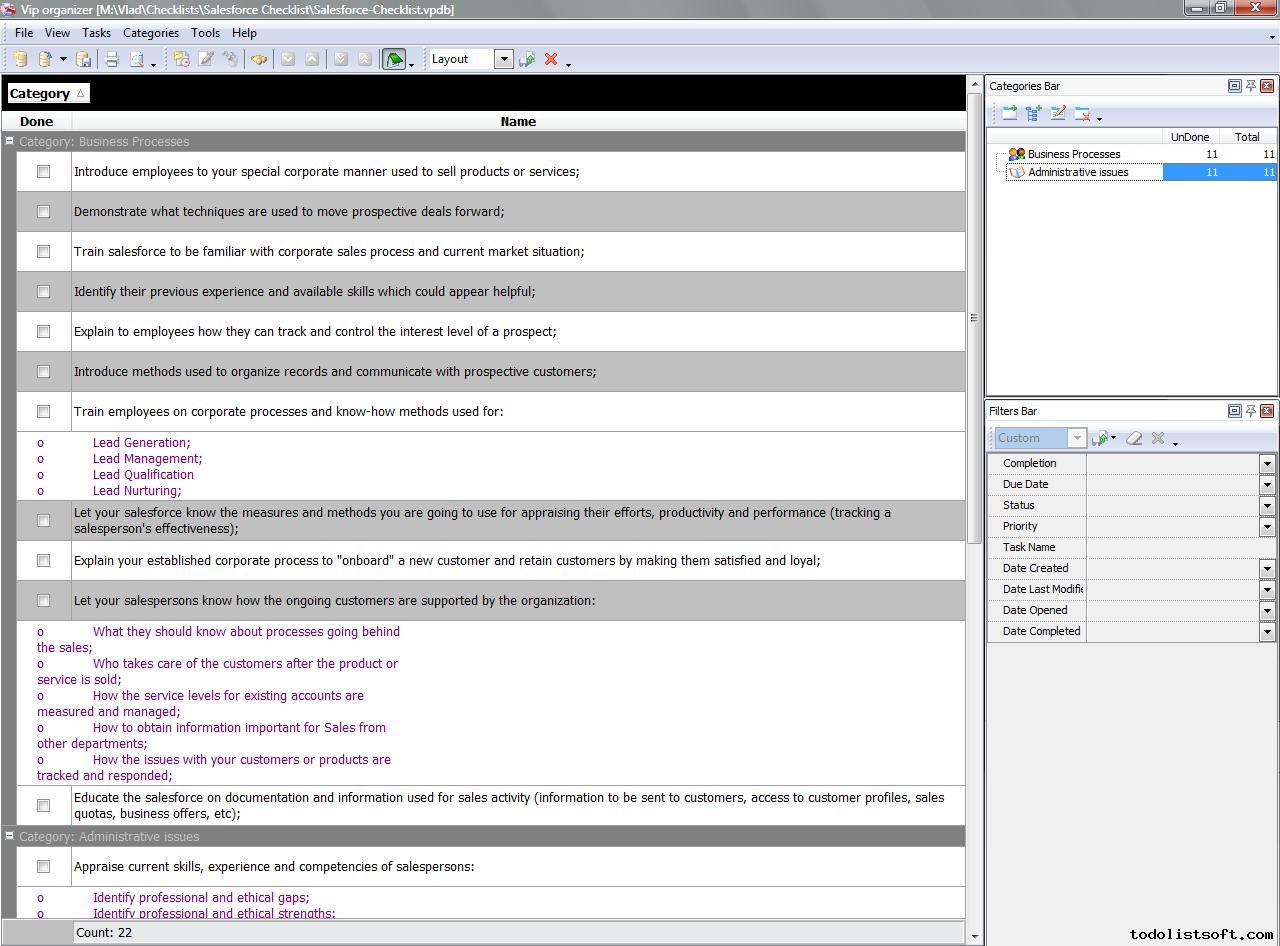Image resolution: width=1280 pixels, height=946 pixels.
Task: Open the Tools menu
Action: click(x=205, y=33)
